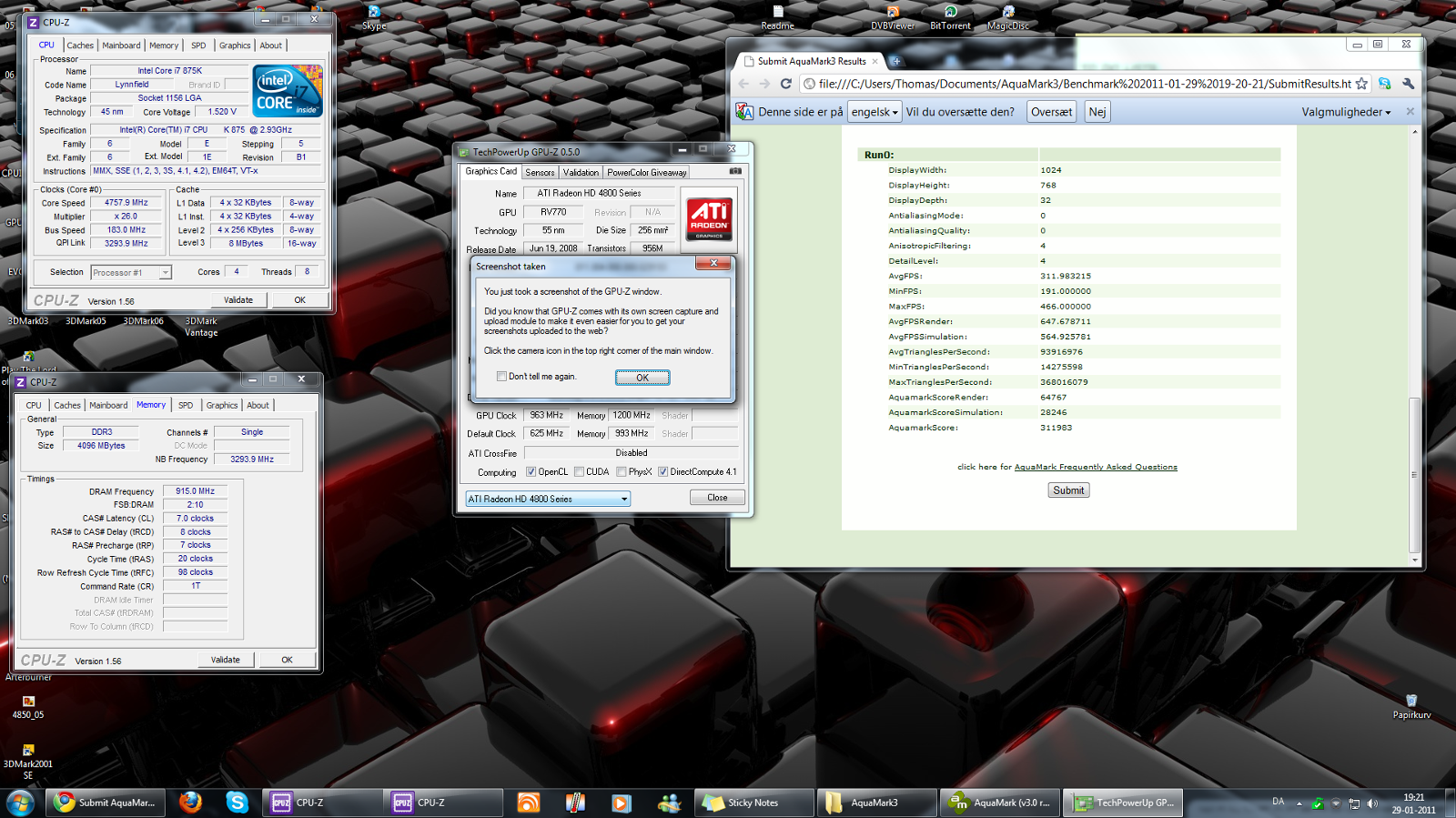Click the Google Translate icon in bar

[744, 111]
